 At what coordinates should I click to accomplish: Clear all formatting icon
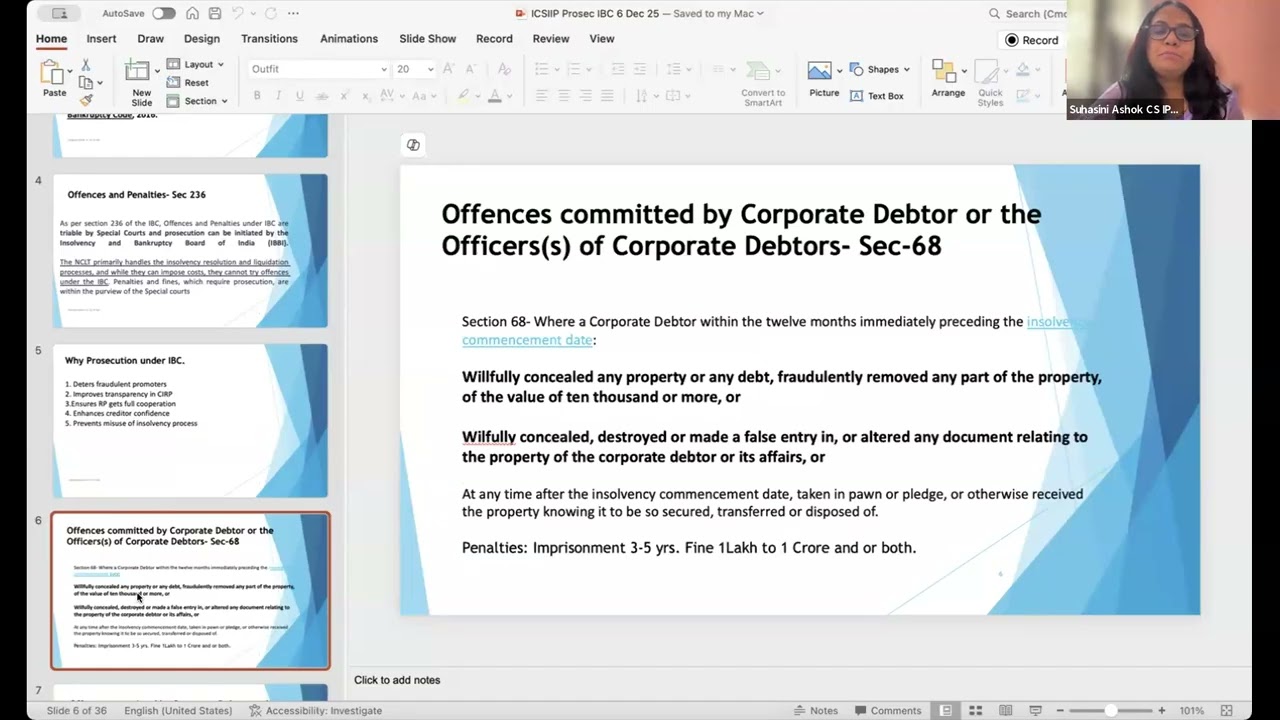coord(504,69)
